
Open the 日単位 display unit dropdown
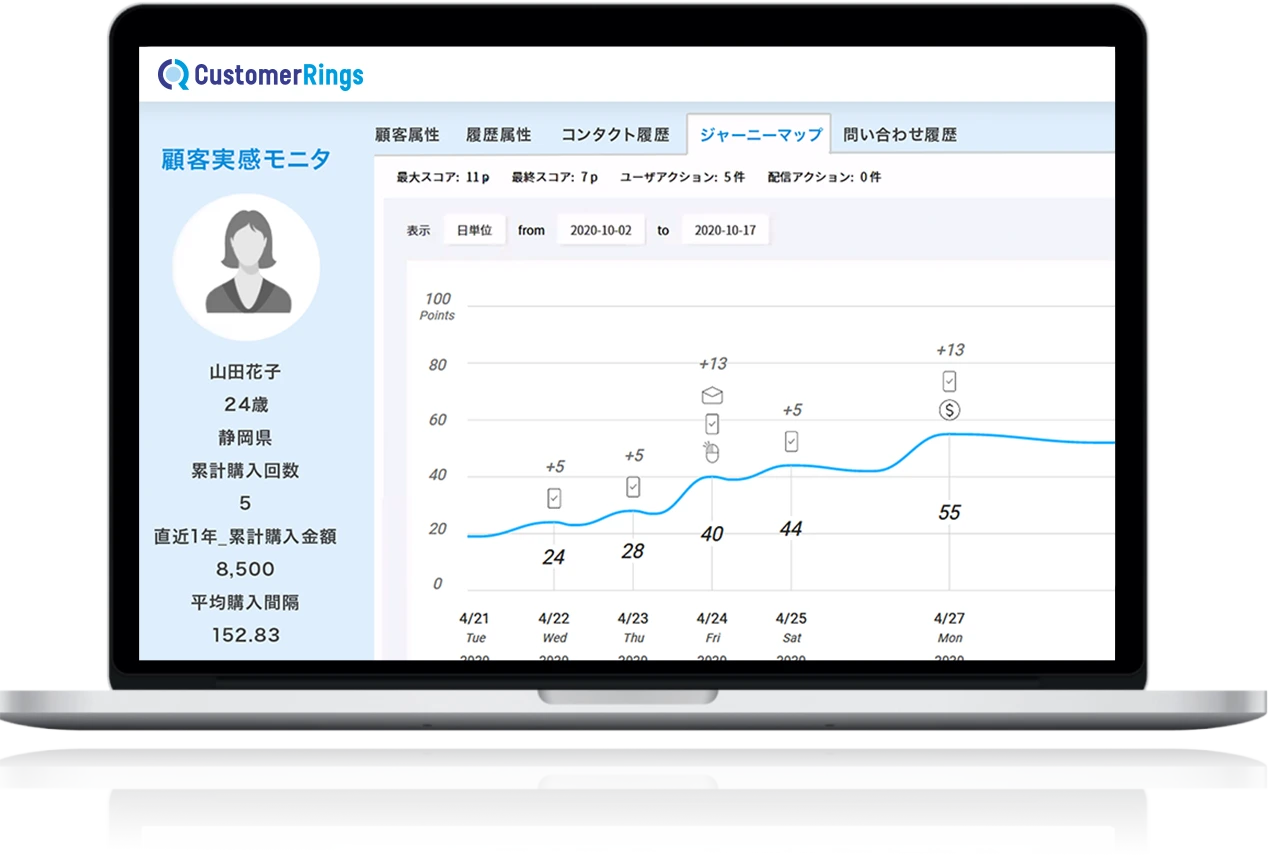tap(474, 230)
